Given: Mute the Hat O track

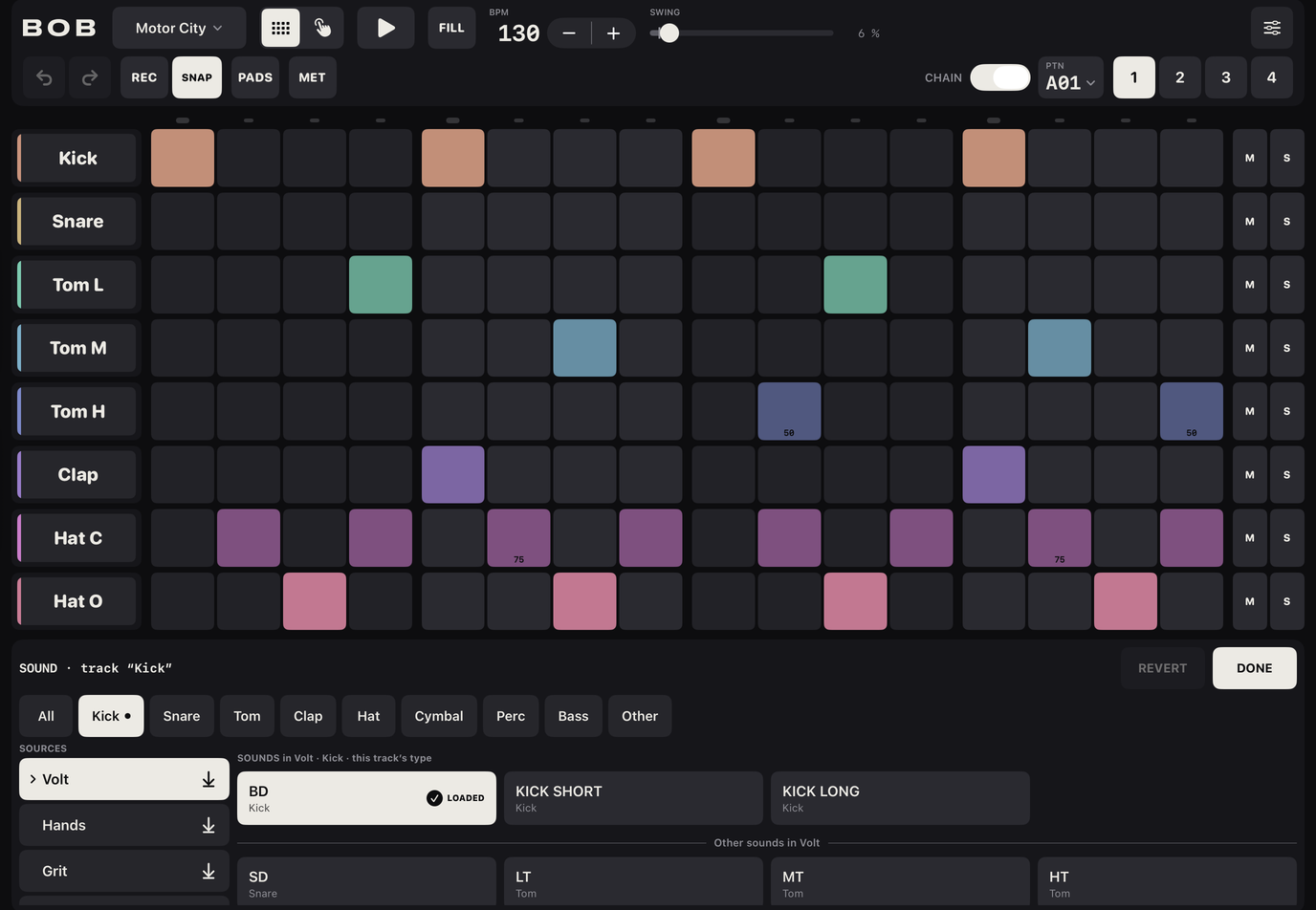Looking at the screenshot, I should point(1249,601).
